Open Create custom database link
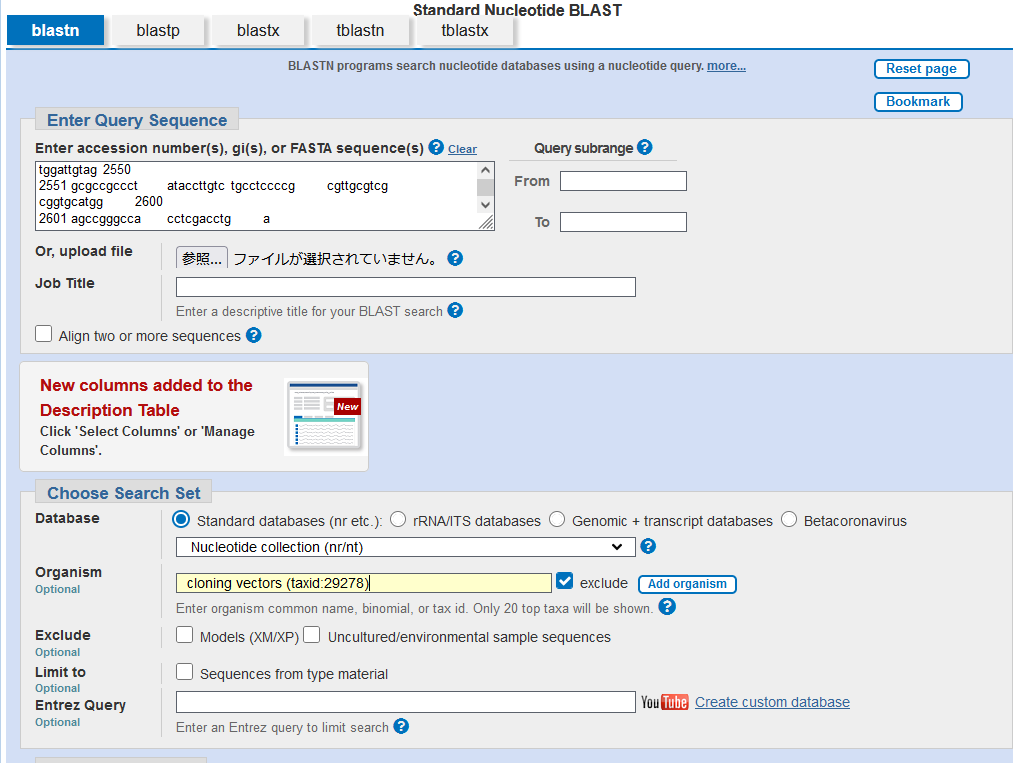The height and width of the screenshot is (763, 1013). point(773,702)
